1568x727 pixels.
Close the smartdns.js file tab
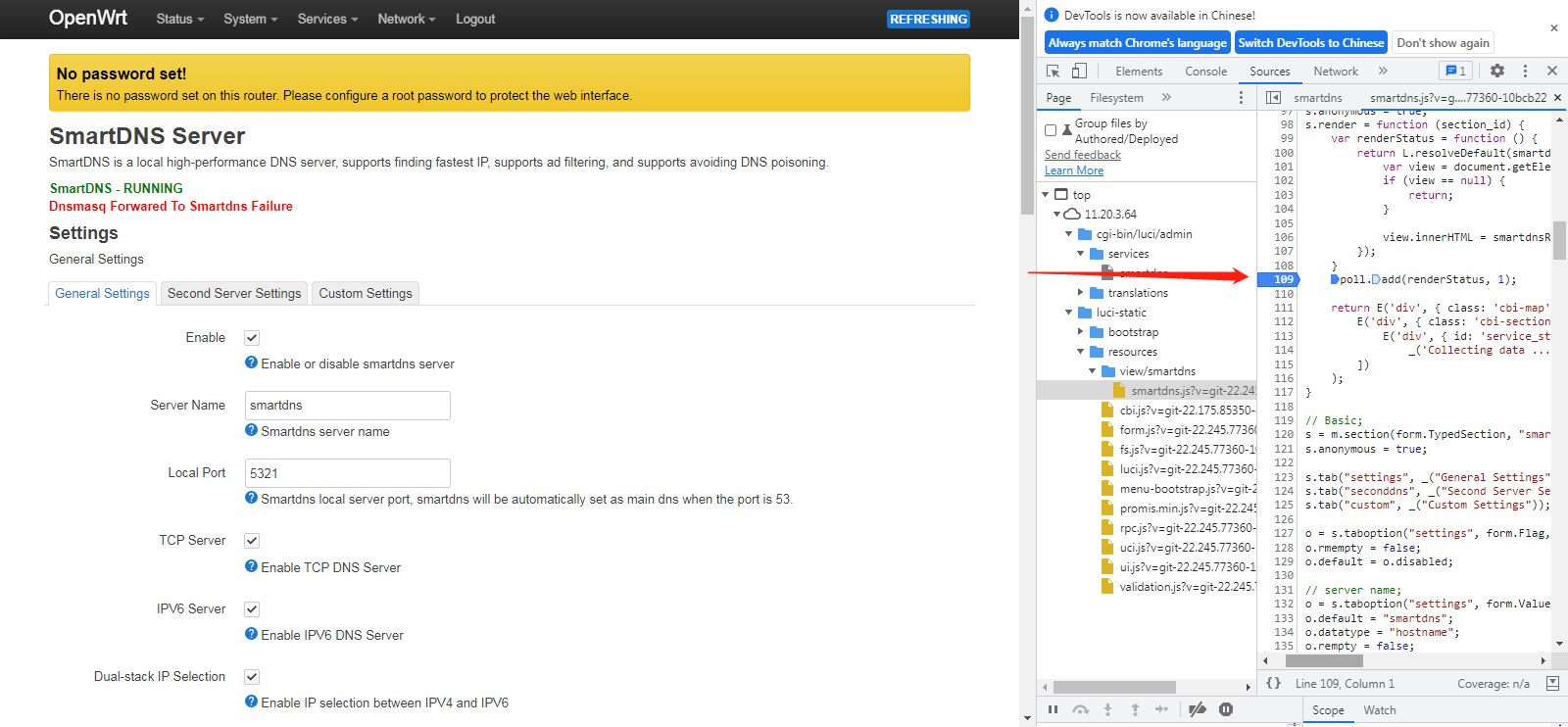click(1557, 97)
